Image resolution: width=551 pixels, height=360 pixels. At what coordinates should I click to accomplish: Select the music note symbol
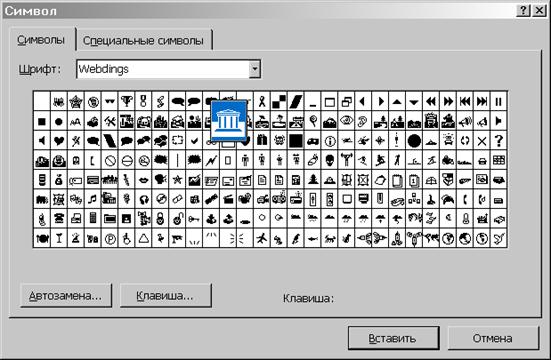[x=93, y=200]
